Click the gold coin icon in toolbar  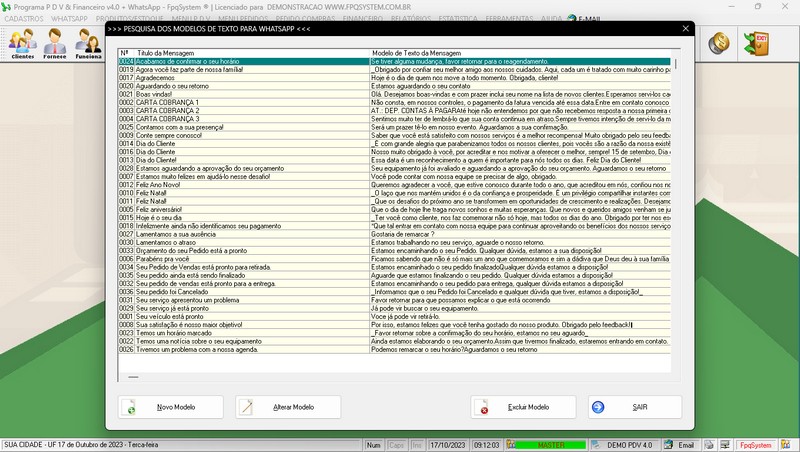point(718,43)
